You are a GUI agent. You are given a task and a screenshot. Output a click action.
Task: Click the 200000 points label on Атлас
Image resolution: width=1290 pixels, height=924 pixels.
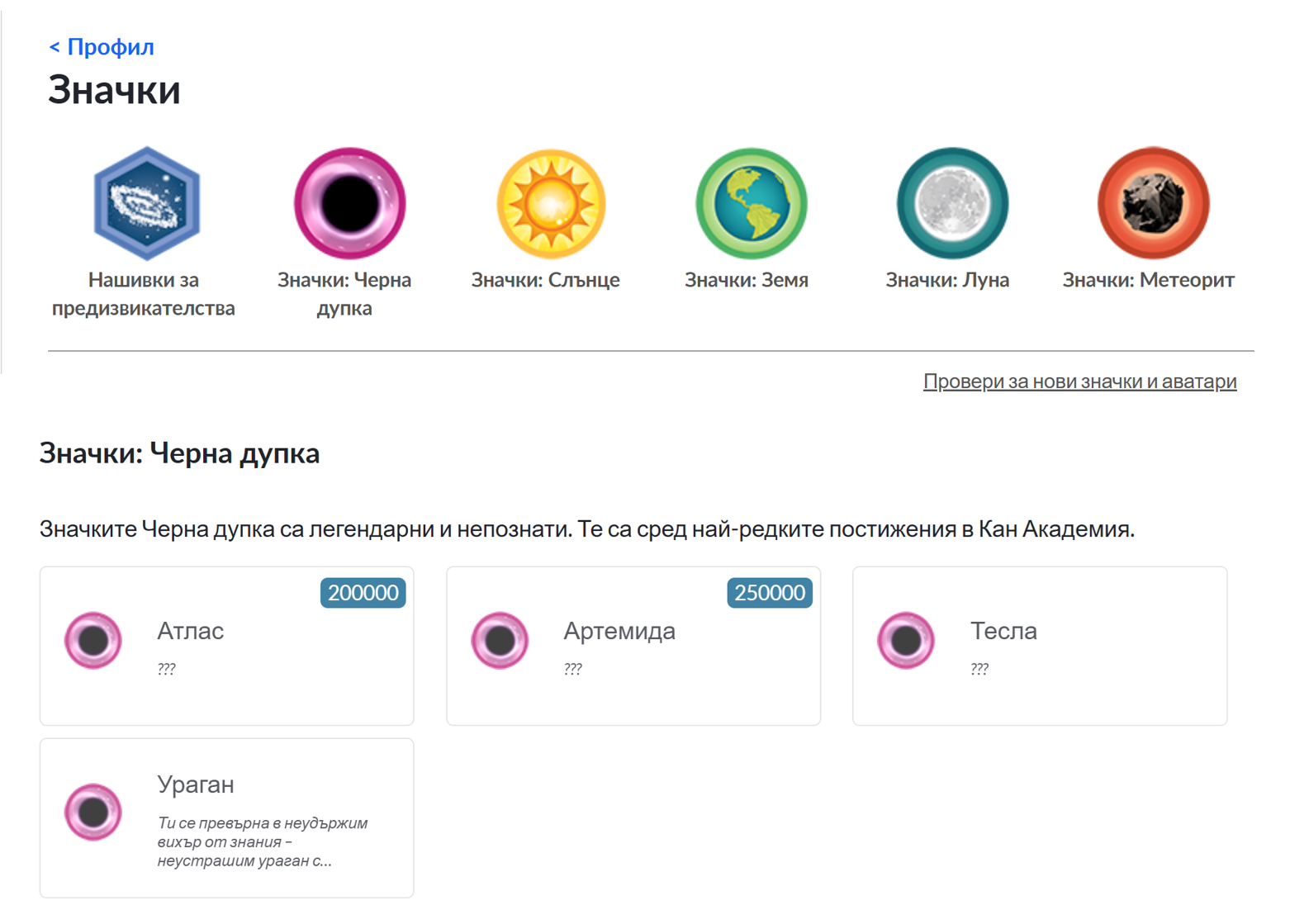coord(363,593)
